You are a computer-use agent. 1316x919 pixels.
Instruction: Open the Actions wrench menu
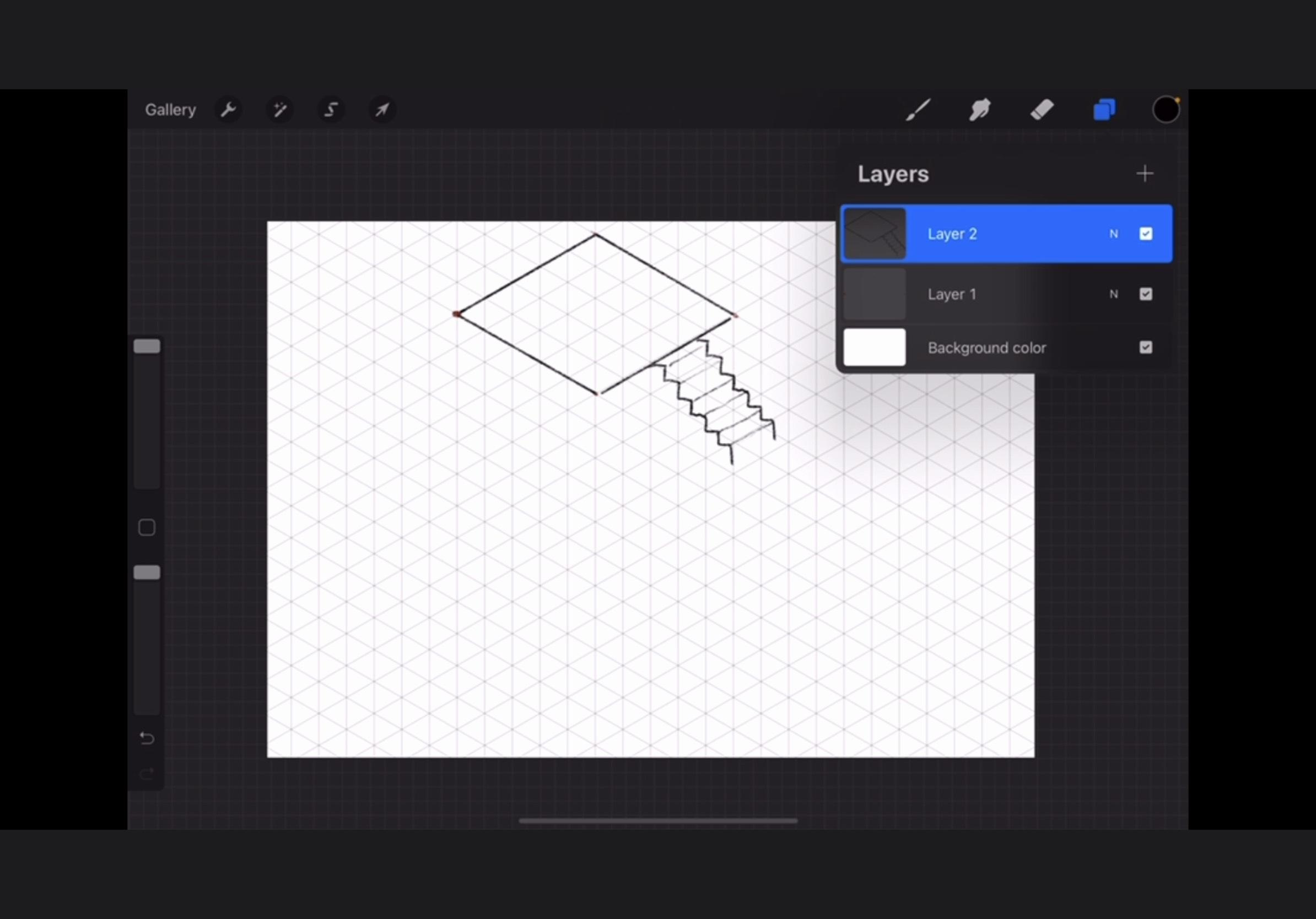click(228, 110)
